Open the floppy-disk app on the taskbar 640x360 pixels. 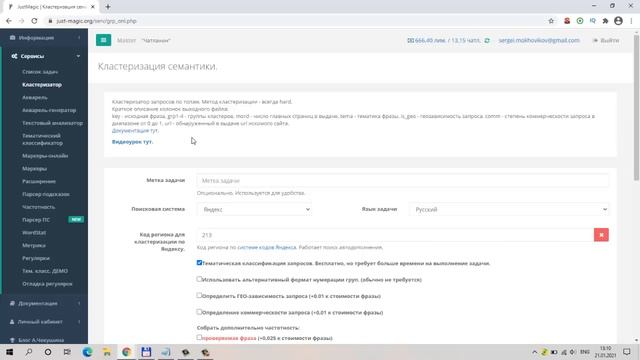tap(146, 352)
